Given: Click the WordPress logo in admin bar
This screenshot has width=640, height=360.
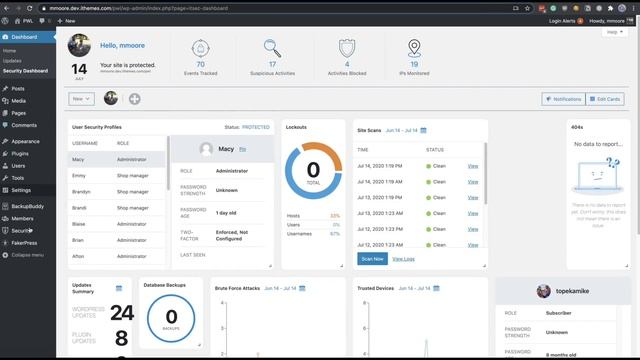Looking at the screenshot, I should (x=5, y=21).
